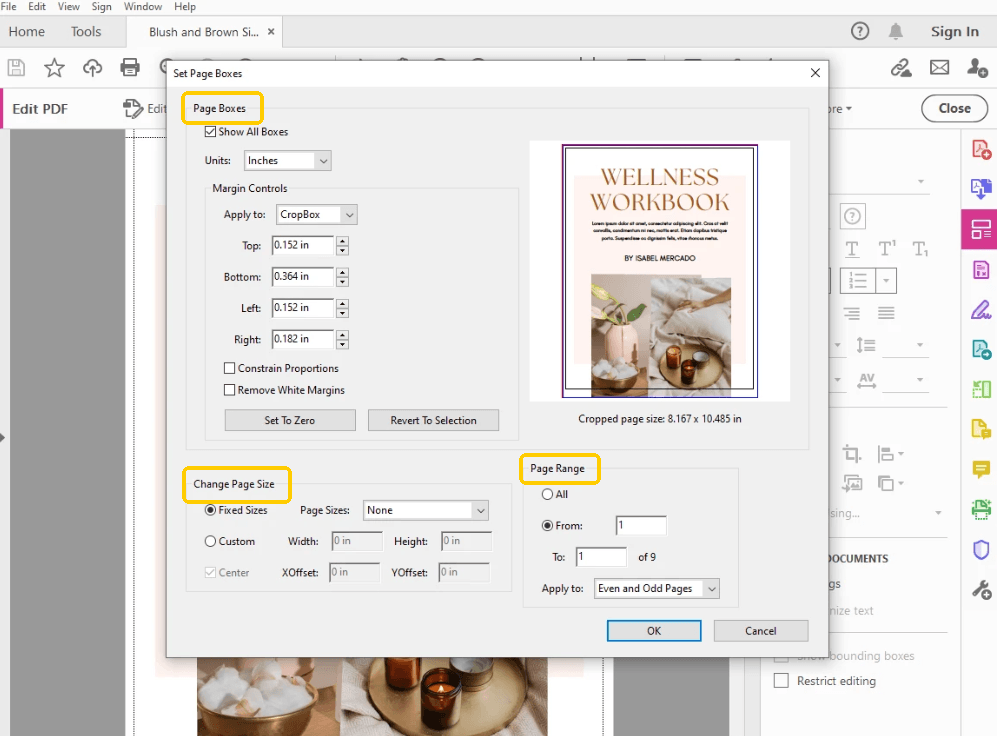Open the Comment speech bubble sidebar tool
Image resolution: width=997 pixels, height=736 pixels.
pyautogui.click(x=981, y=470)
